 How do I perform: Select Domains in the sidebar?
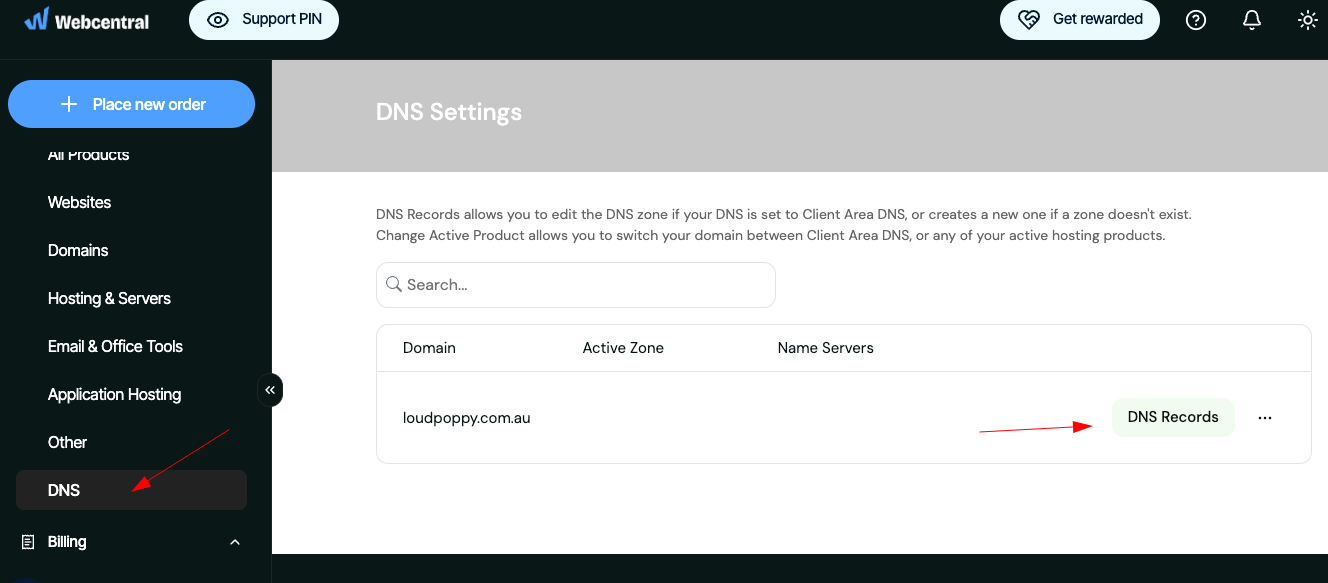78,250
